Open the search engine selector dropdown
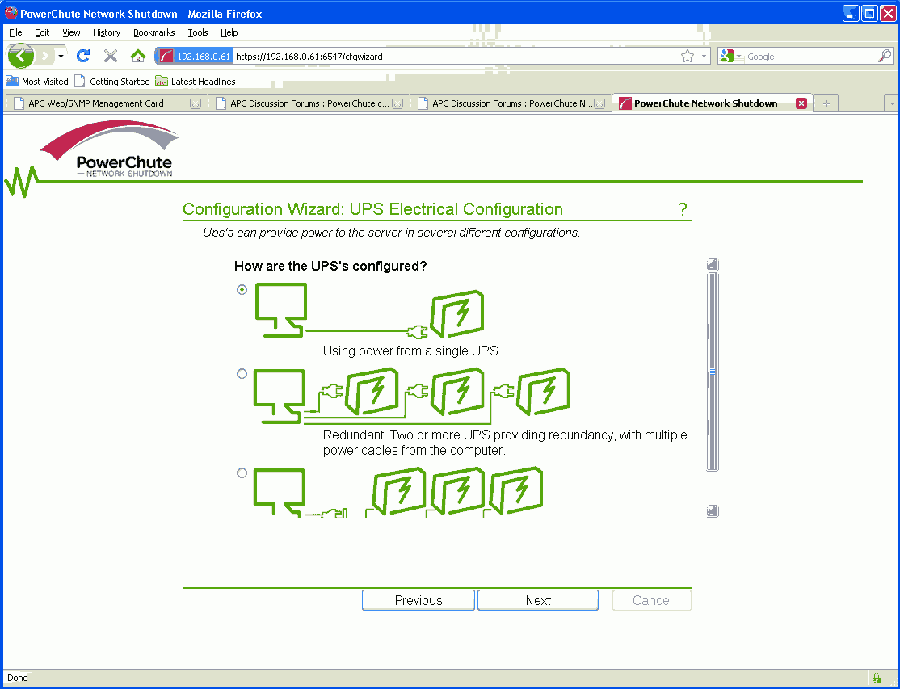The width and height of the screenshot is (900, 689). tap(732, 57)
